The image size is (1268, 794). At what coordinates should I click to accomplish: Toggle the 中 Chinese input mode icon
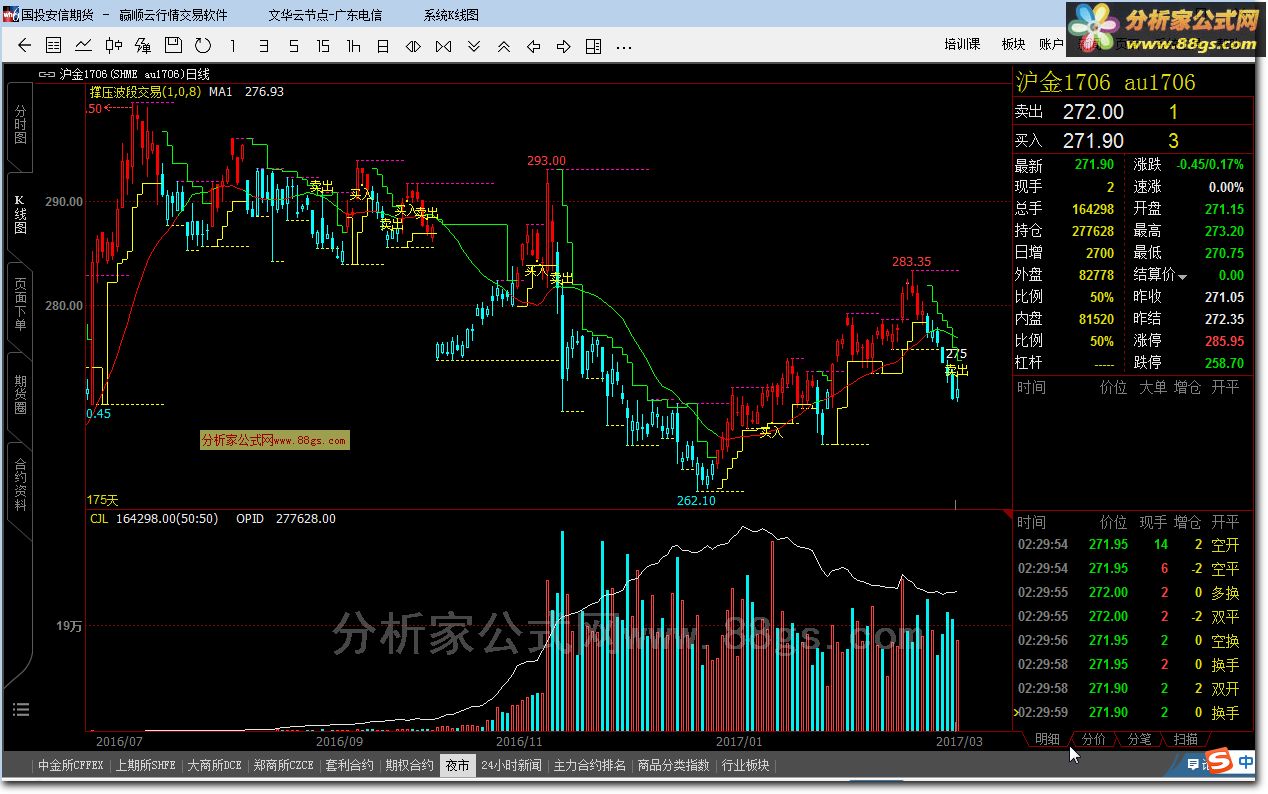coord(1245,763)
